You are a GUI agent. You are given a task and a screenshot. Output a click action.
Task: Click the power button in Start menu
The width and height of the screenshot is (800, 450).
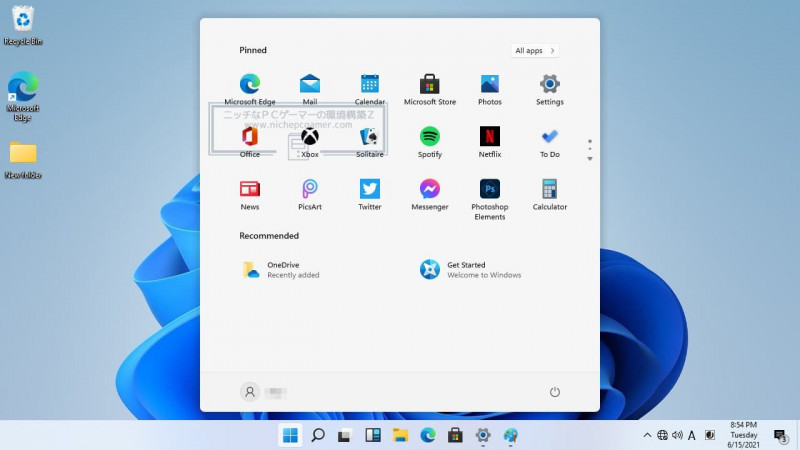(x=555, y=392)
